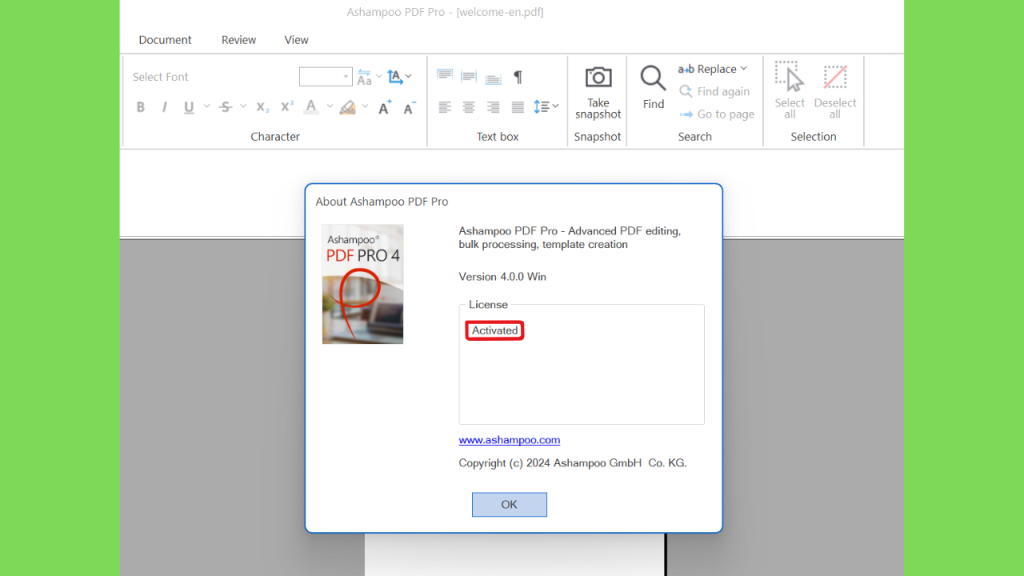Click the text scaling icon
This screenshot has height=576, width=1024.
click(x=395, y=77)
